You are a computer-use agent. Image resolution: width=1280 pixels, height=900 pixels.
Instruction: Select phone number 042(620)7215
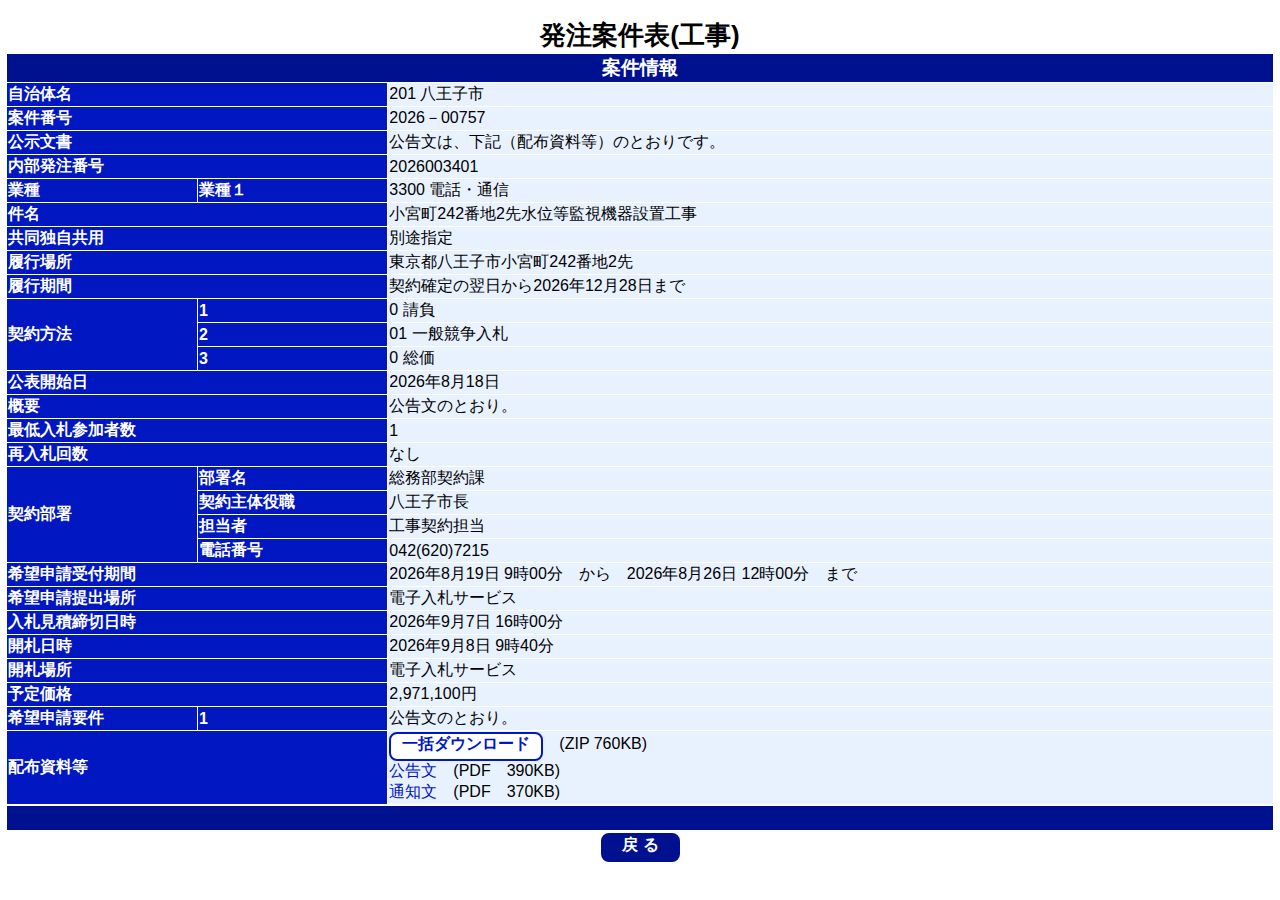439,551
